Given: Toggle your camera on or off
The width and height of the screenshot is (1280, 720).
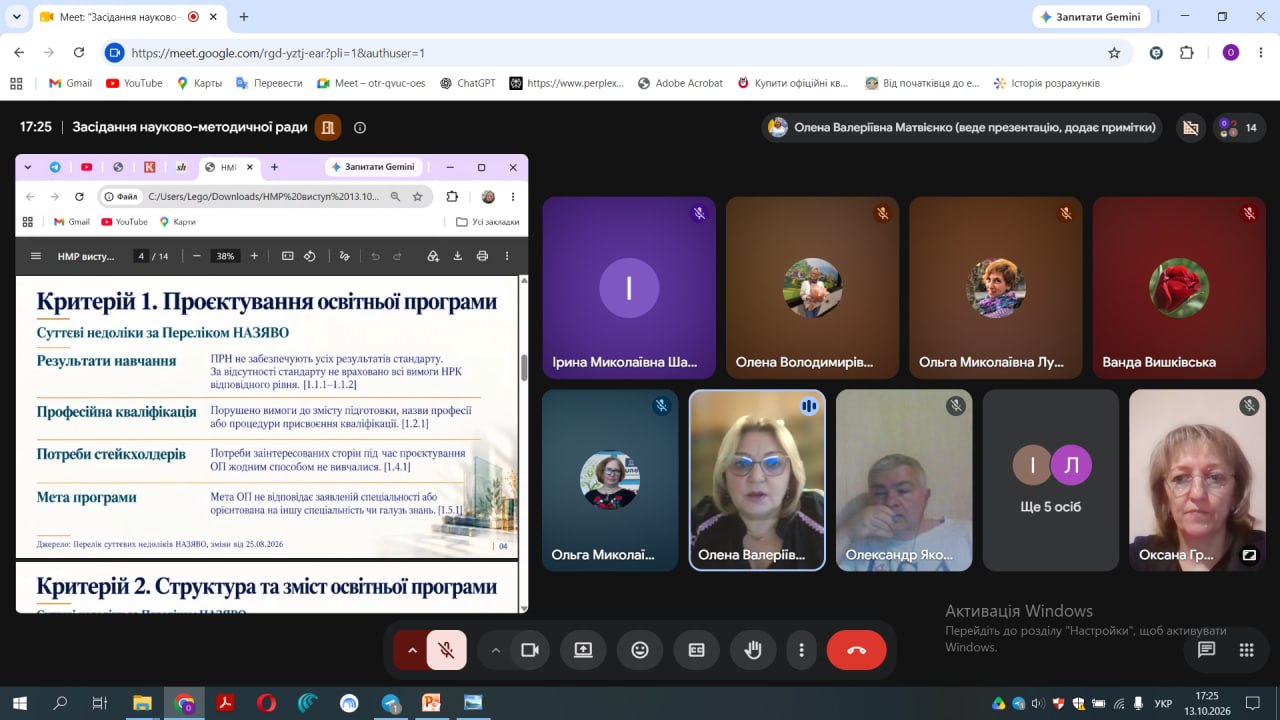Looking at the screenshot, I should click(x=530, y=650).
